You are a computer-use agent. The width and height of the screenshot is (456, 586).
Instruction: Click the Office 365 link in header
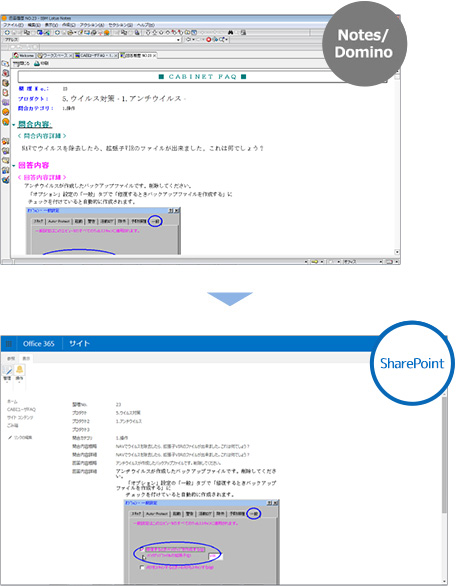click(38, 343)
